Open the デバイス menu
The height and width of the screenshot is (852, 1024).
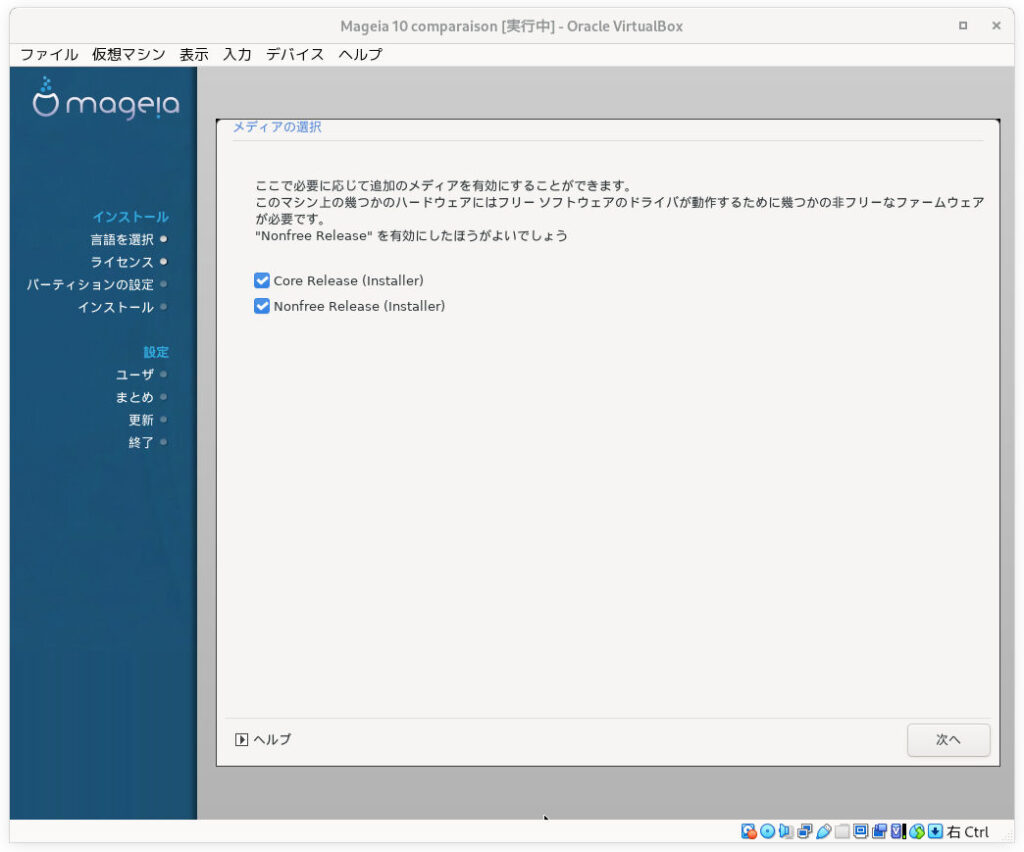pyautogui.click(x=295, y=54)
